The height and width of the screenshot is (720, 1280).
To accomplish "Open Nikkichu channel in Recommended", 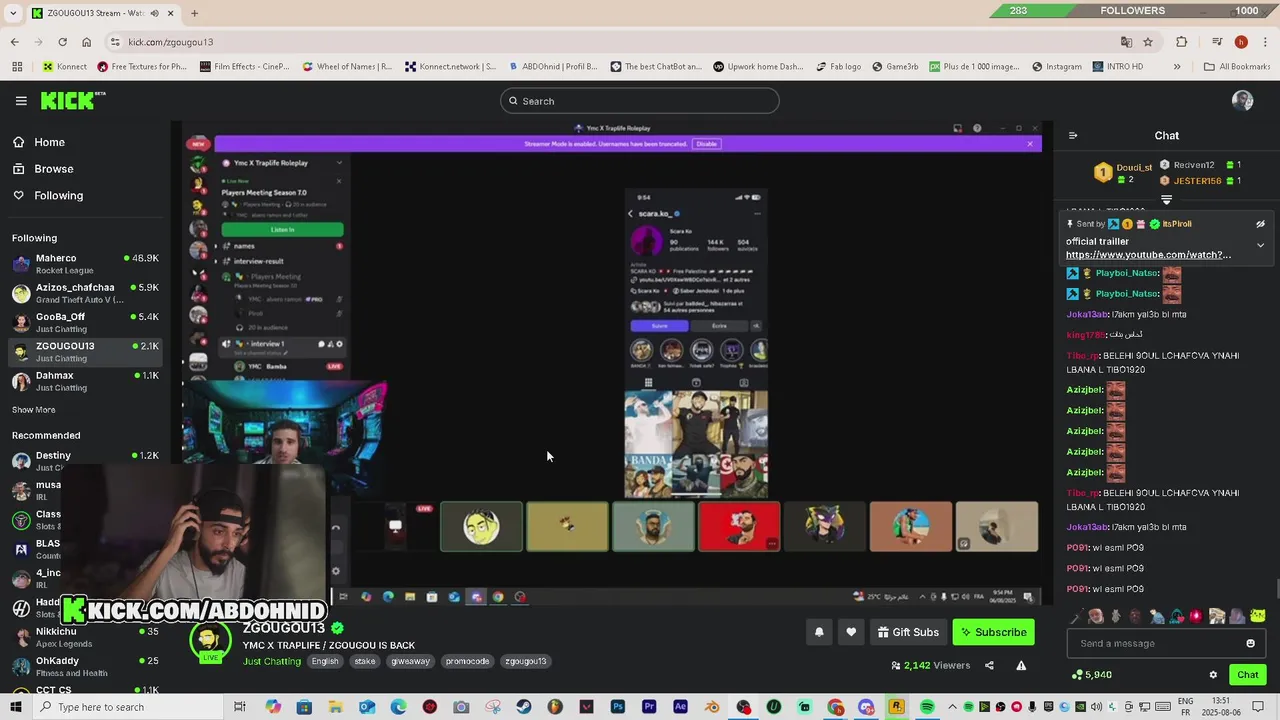I will 86,637.
